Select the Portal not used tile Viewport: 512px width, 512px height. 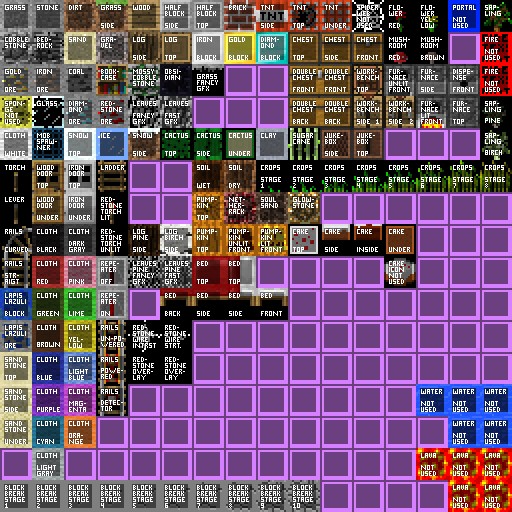(464, 16)
